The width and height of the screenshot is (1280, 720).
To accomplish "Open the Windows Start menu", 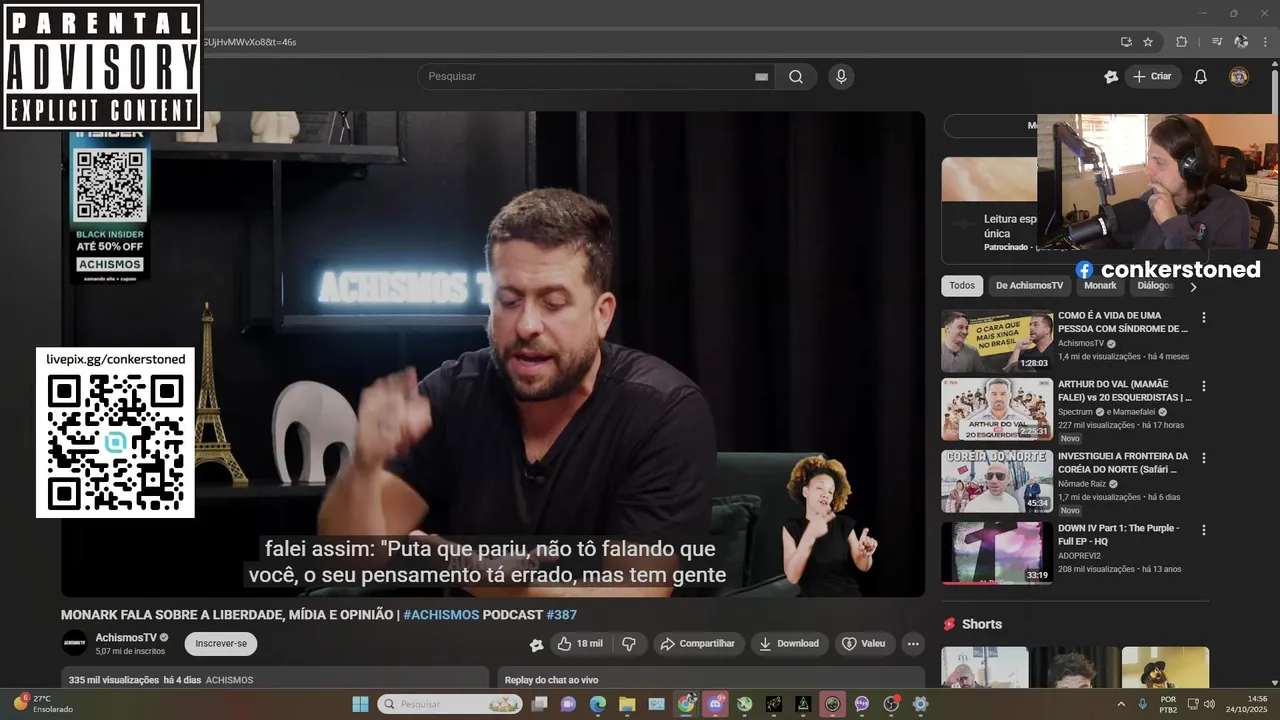I will point(360,704).
